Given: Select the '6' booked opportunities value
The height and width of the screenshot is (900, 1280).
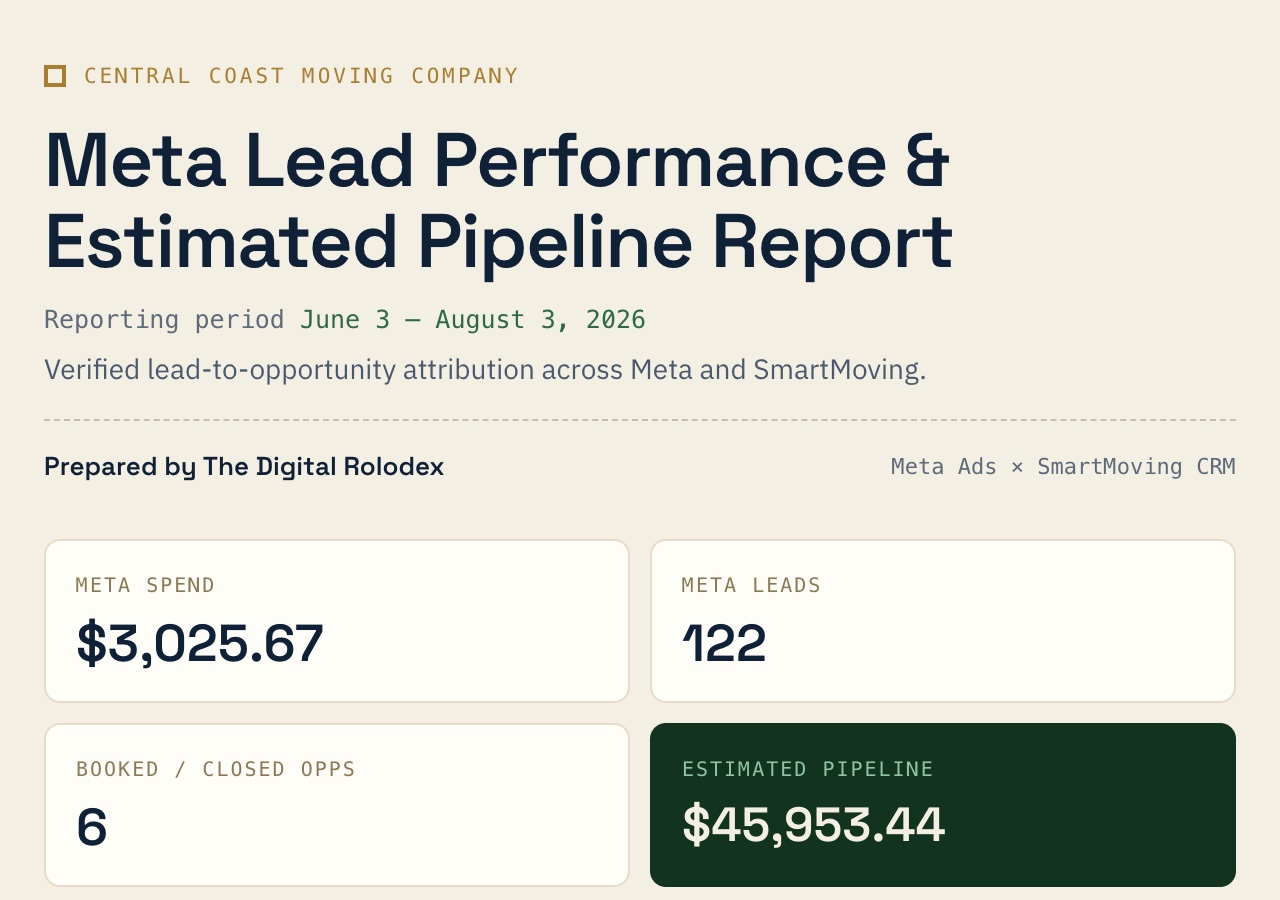Looking at the screenshot, I should click(92, 828).
